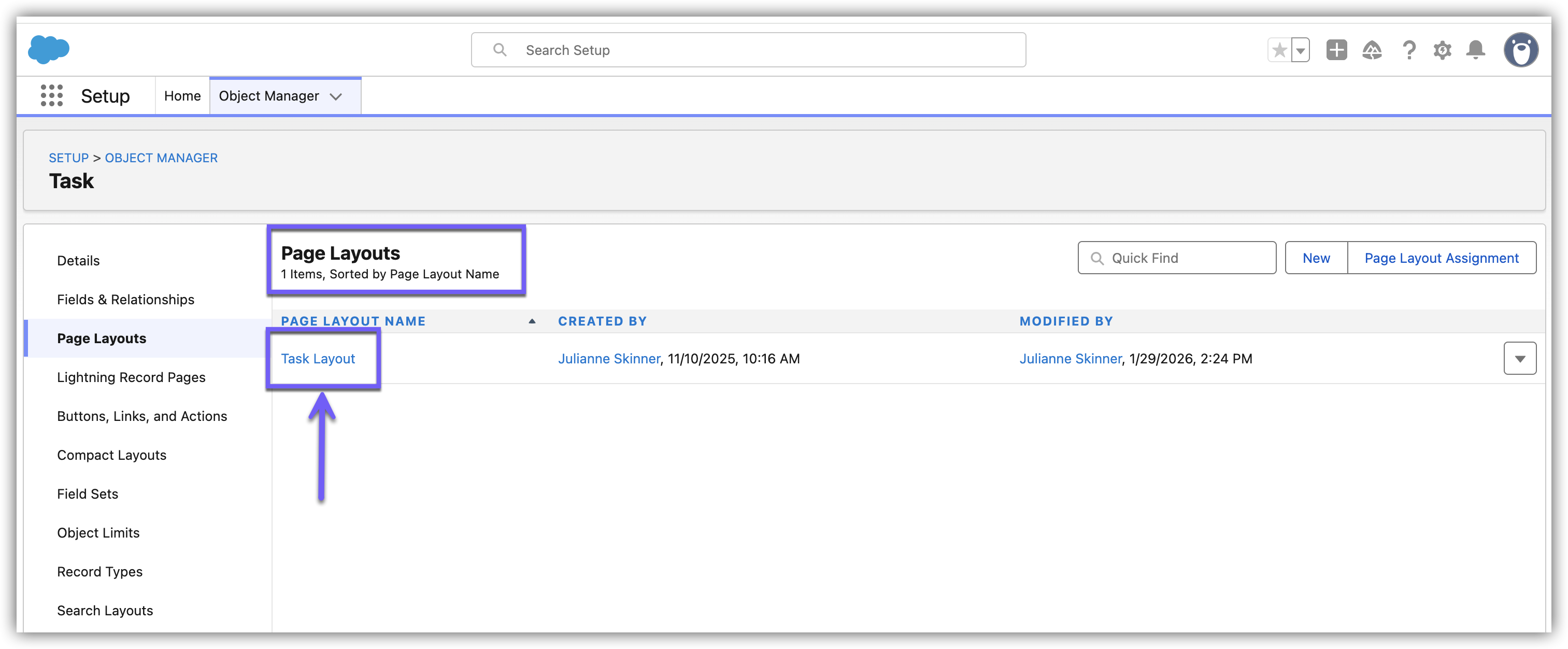Switch to the Home tab
This screenshot has width=1568, height=649.
pyautogui.click(x=182, y=95)
